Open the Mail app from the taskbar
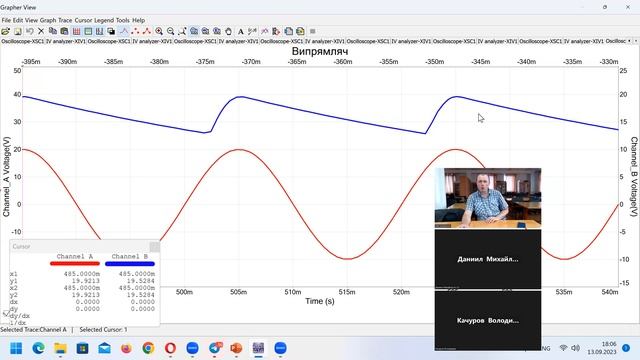 104,348
